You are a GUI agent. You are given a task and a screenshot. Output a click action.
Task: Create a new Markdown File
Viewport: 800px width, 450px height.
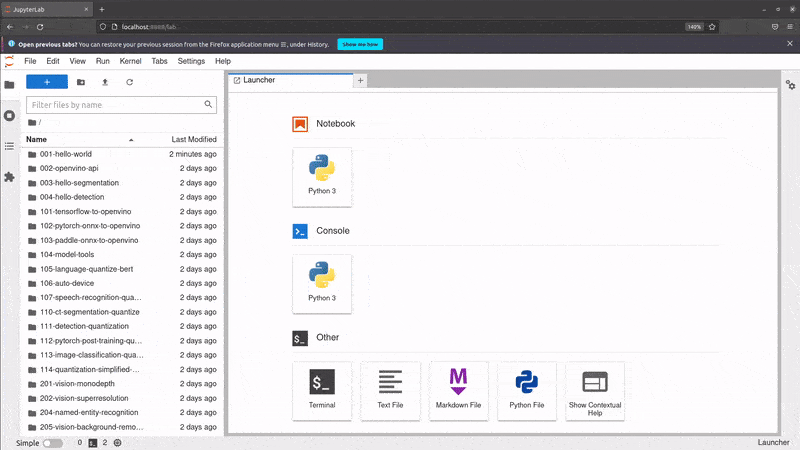[458, 391]
